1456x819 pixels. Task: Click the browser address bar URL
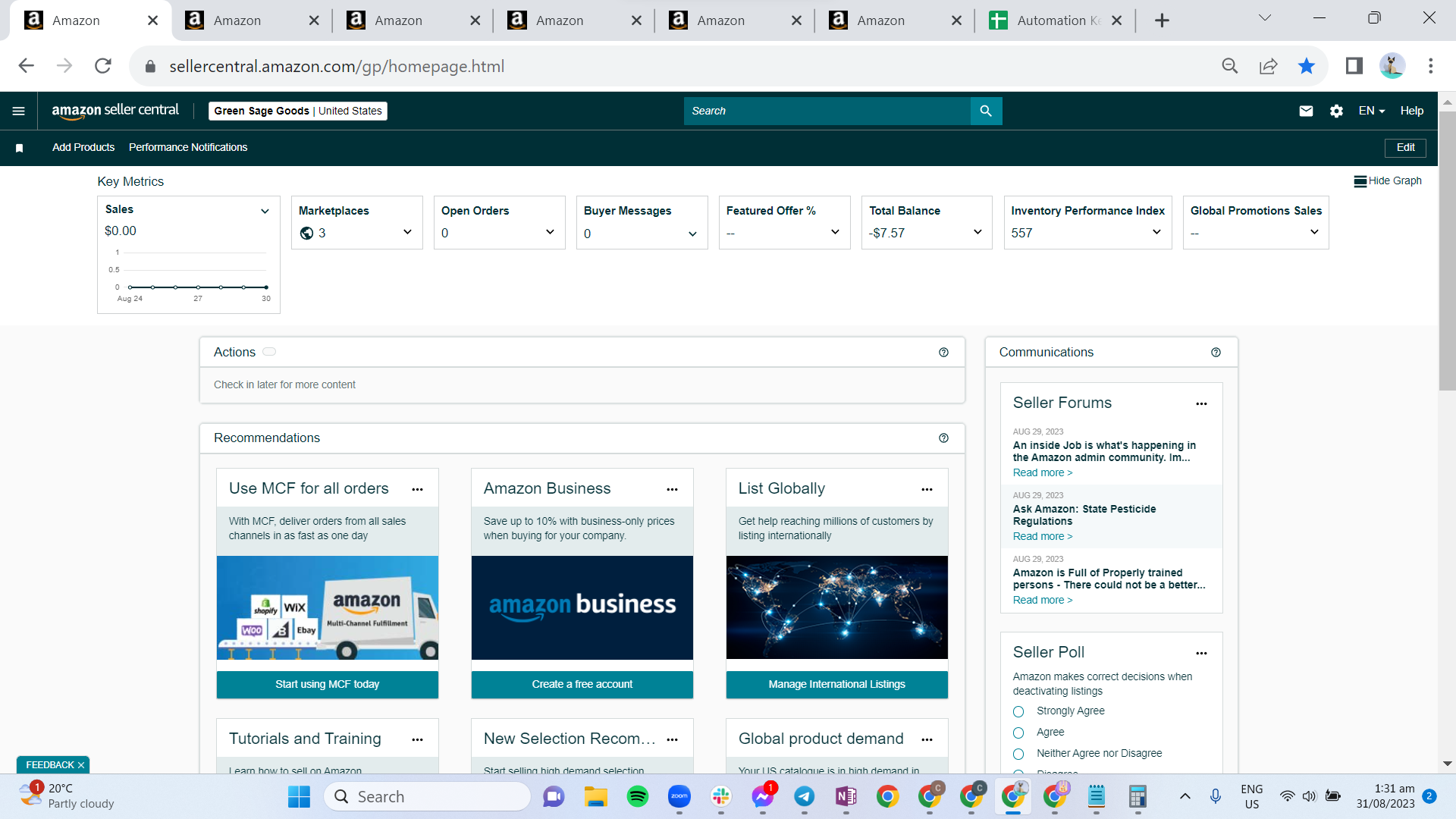click(337, 66)
